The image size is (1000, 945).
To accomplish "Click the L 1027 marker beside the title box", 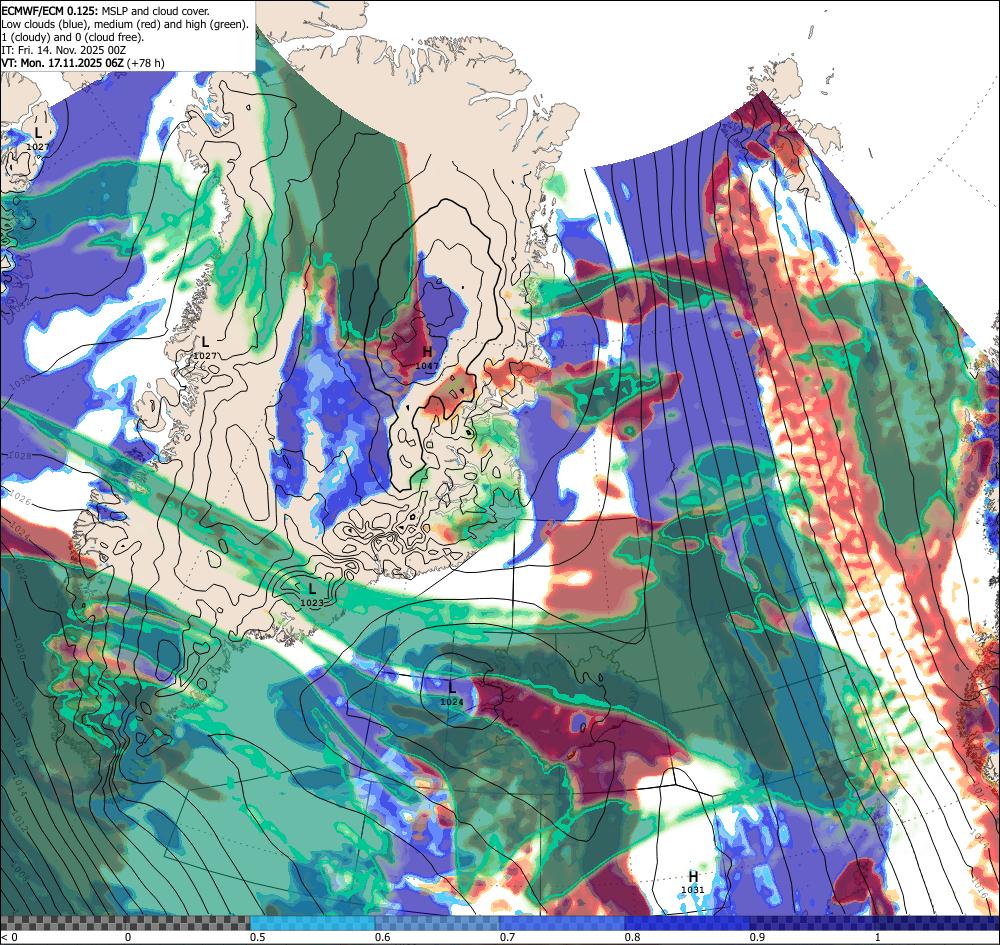I will point(38,139).
